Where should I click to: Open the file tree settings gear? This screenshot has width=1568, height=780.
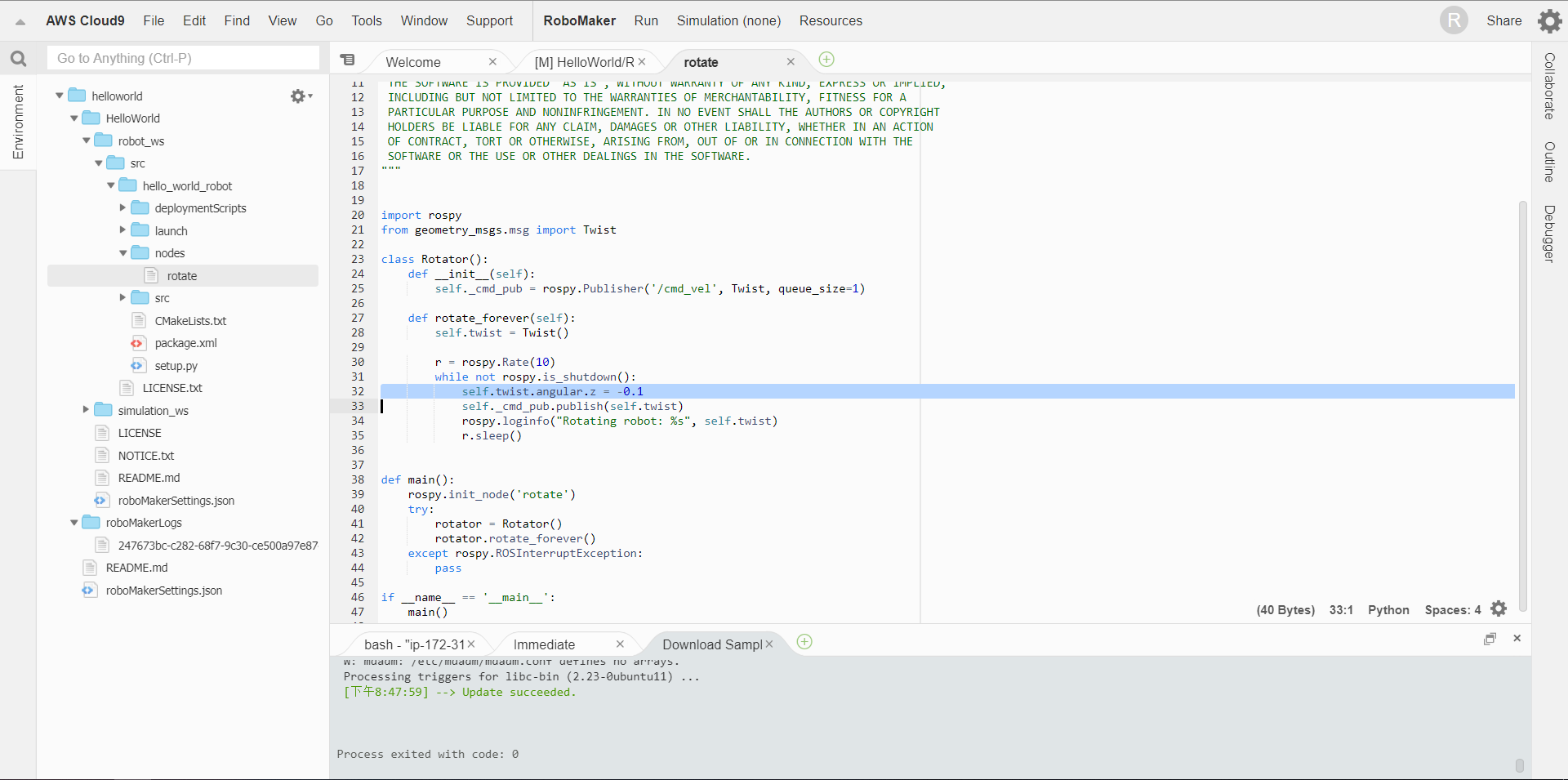tap(298, 96)
